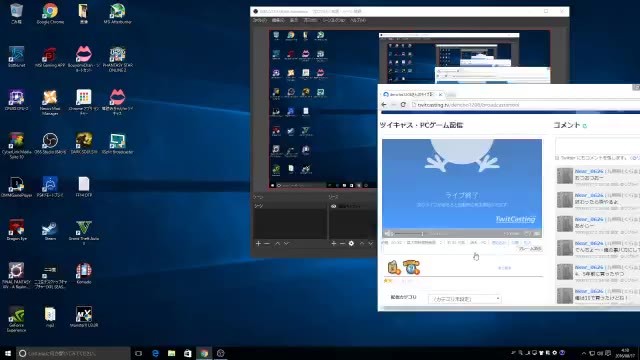The image size is (640, 360).
Task: Click the Cortana search box on the taskbar
Action: (73, 353)
